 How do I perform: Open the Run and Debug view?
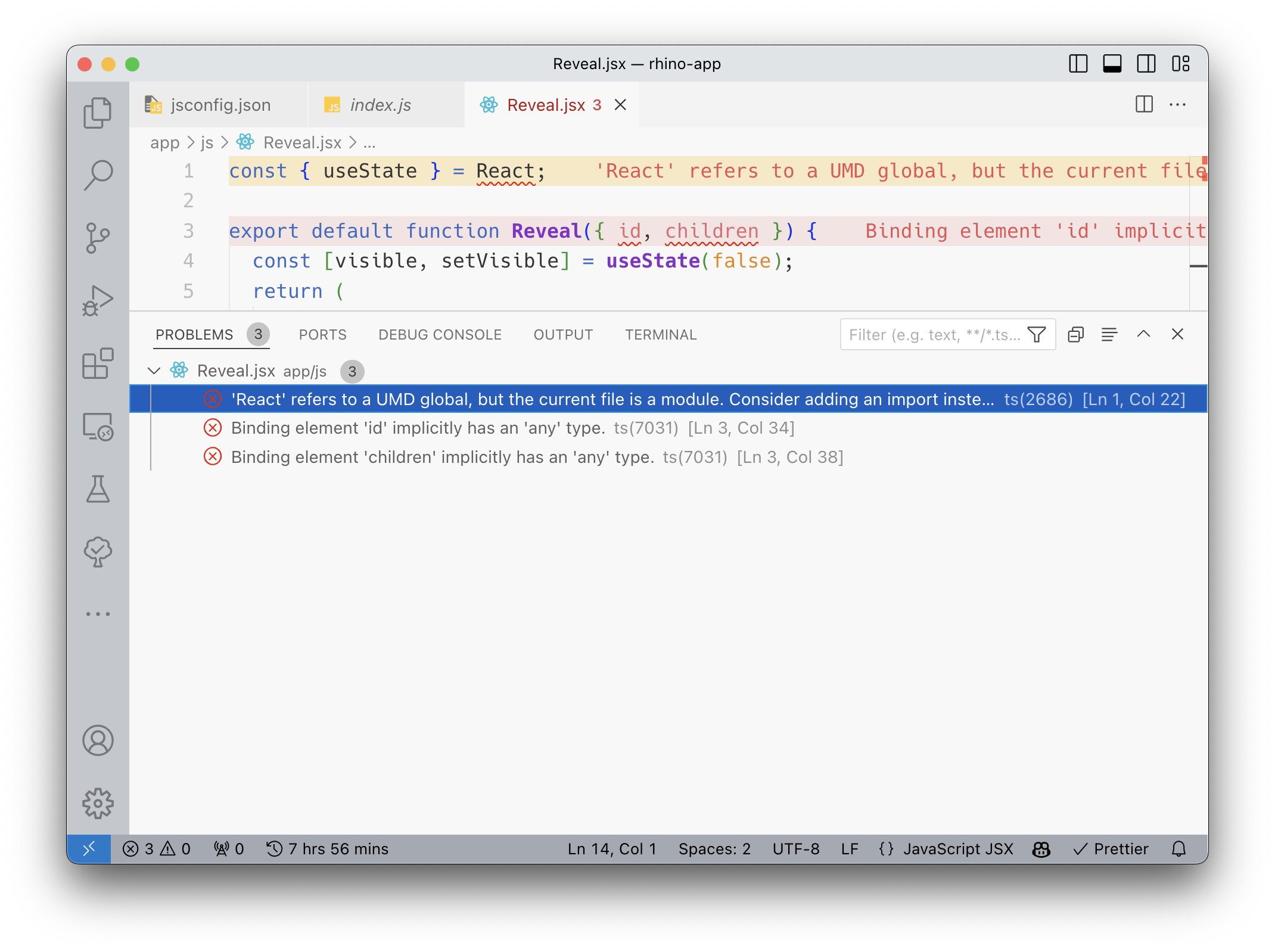tap(98, 300)
